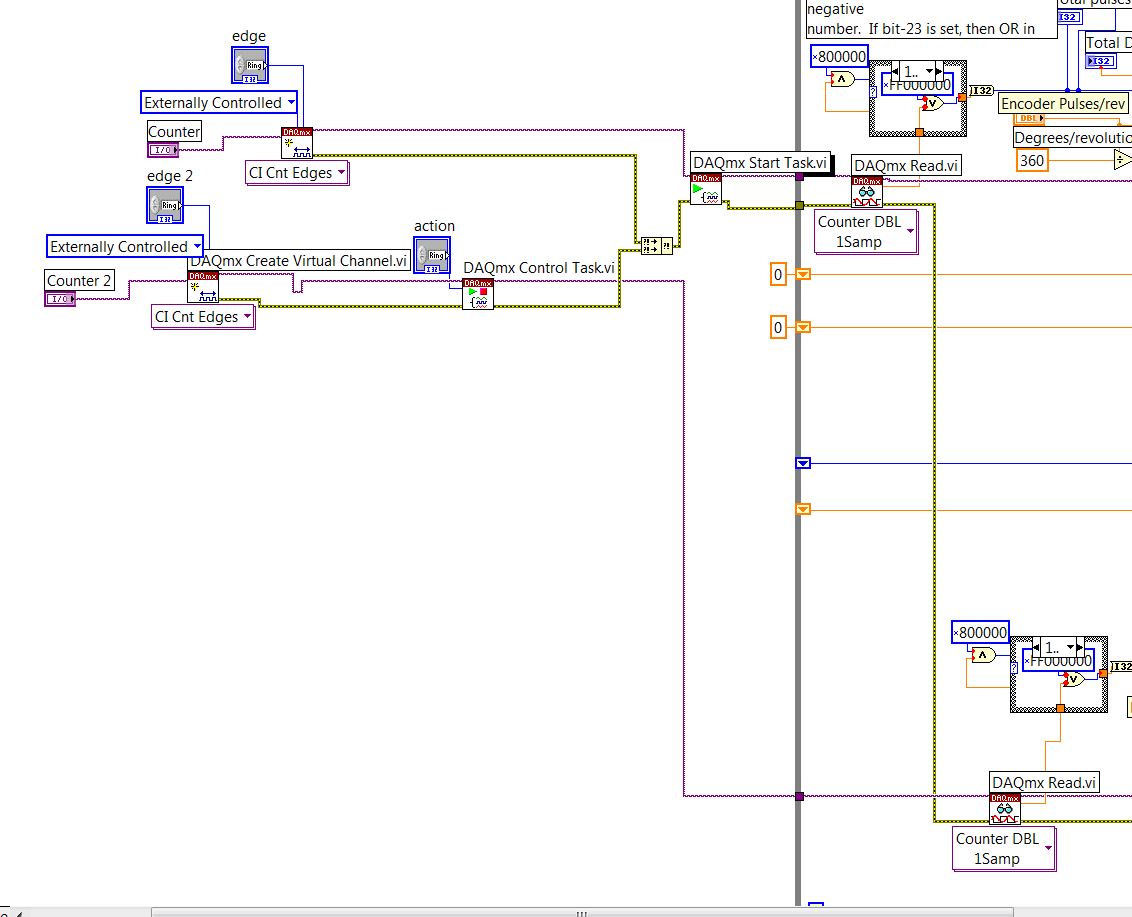Click the horizontal scrollbar thumb
Image resolution: width=1132 pixels, height=917 pixels.
pyautogui.click(x=582, y=913)
